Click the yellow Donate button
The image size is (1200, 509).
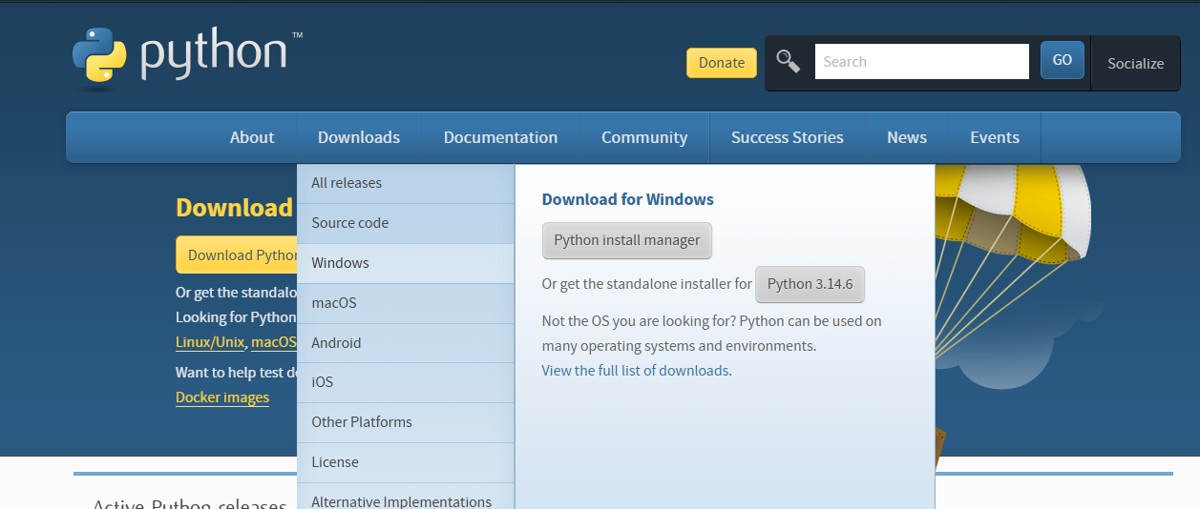[x=721, y=62]
